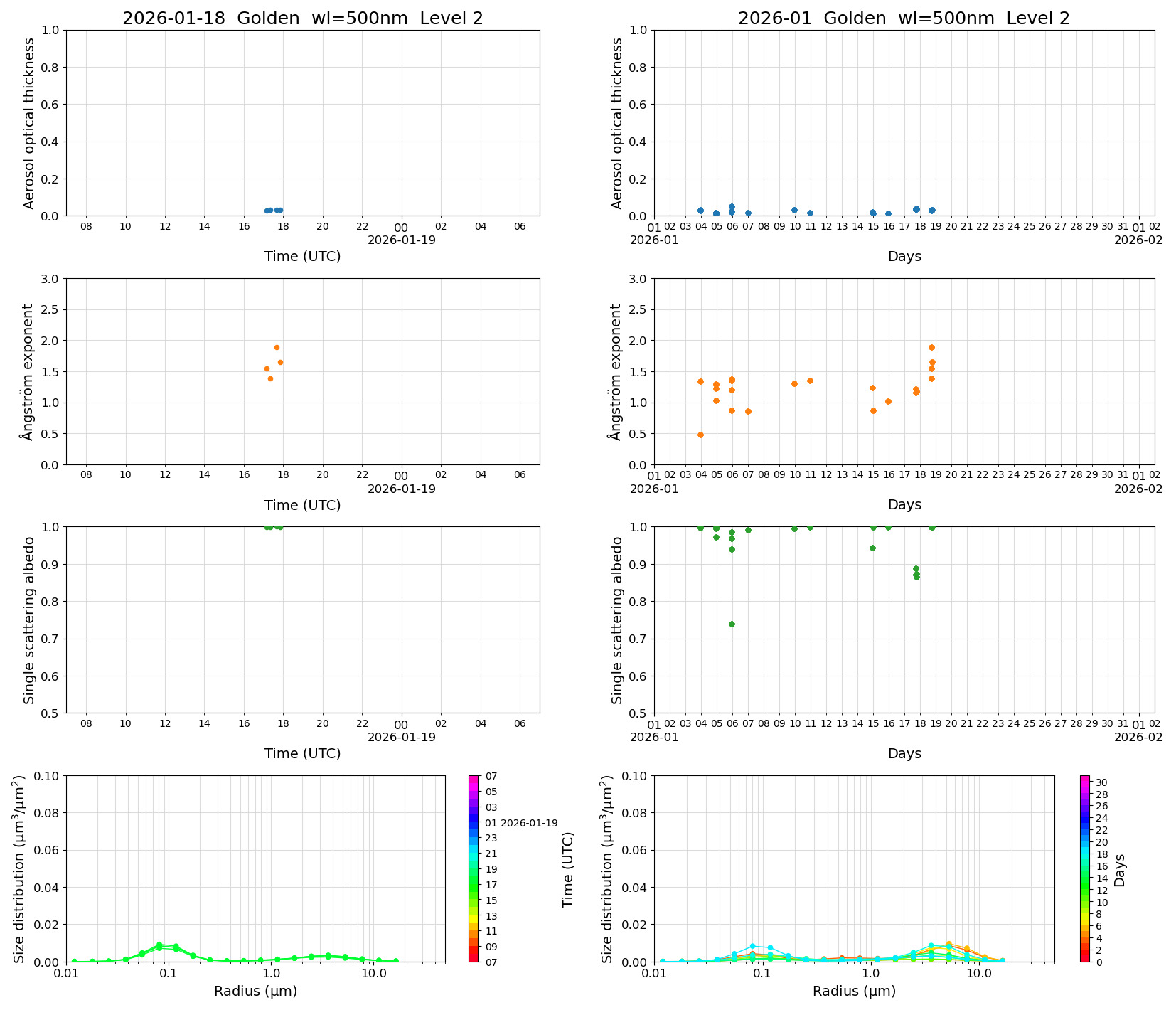Click the lowest orange point near 0.5 exponent
The image size is (1176, 1010).
pos(700,434)
